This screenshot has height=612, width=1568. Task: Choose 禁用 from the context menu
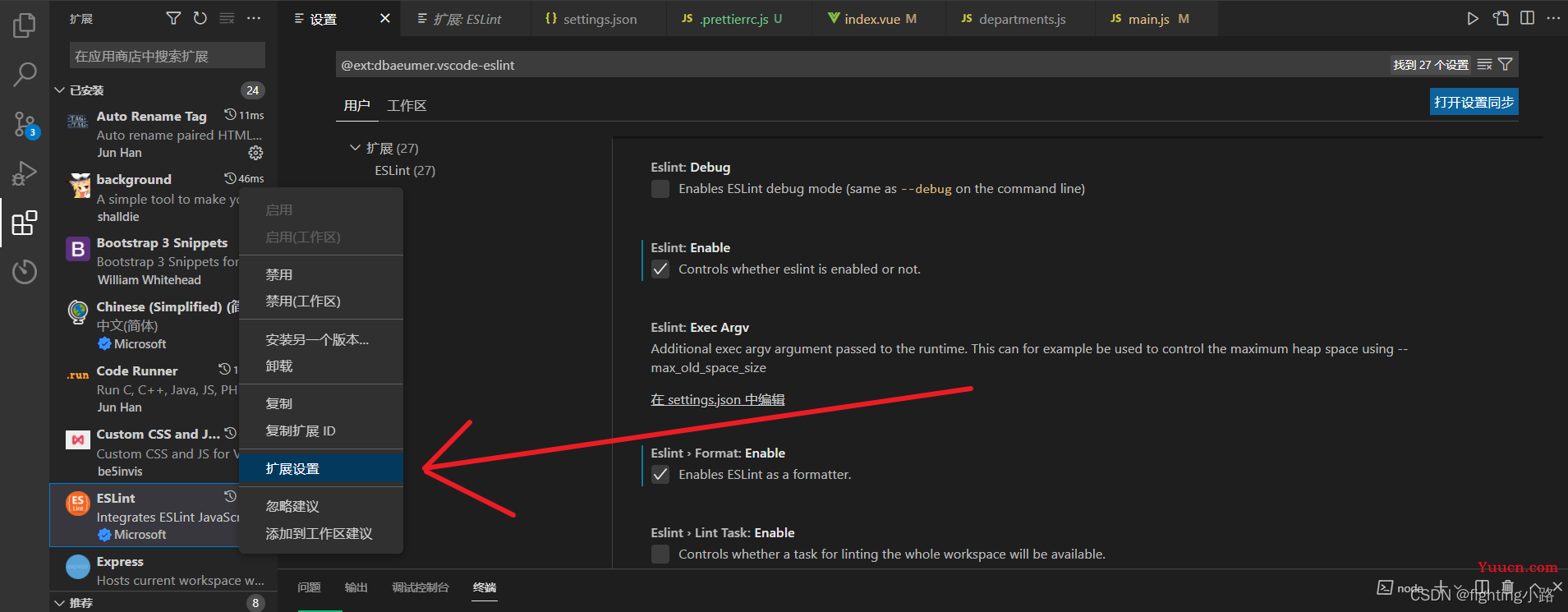[x=321, y=274]
